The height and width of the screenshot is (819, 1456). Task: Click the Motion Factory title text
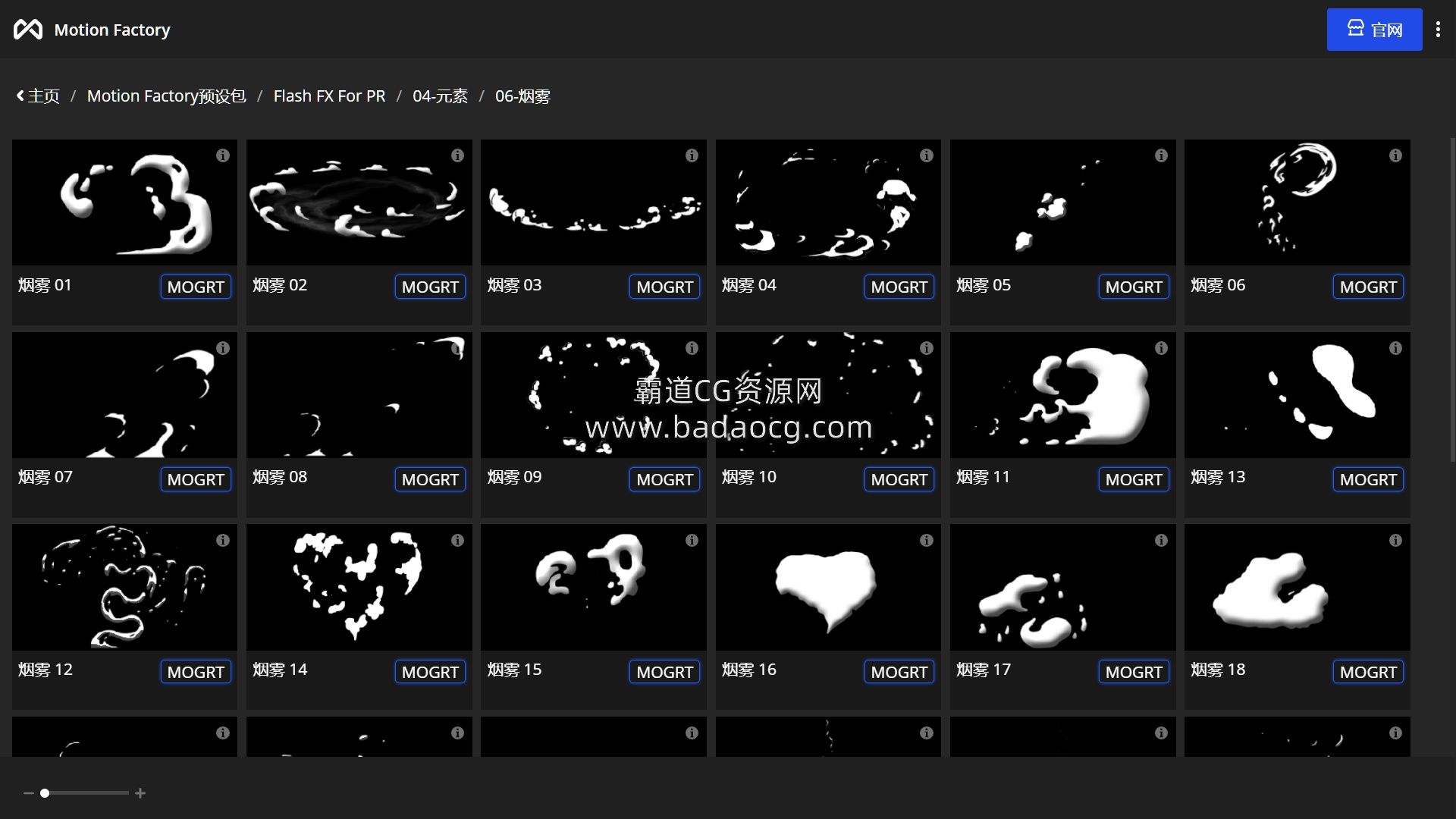(112, 30)
